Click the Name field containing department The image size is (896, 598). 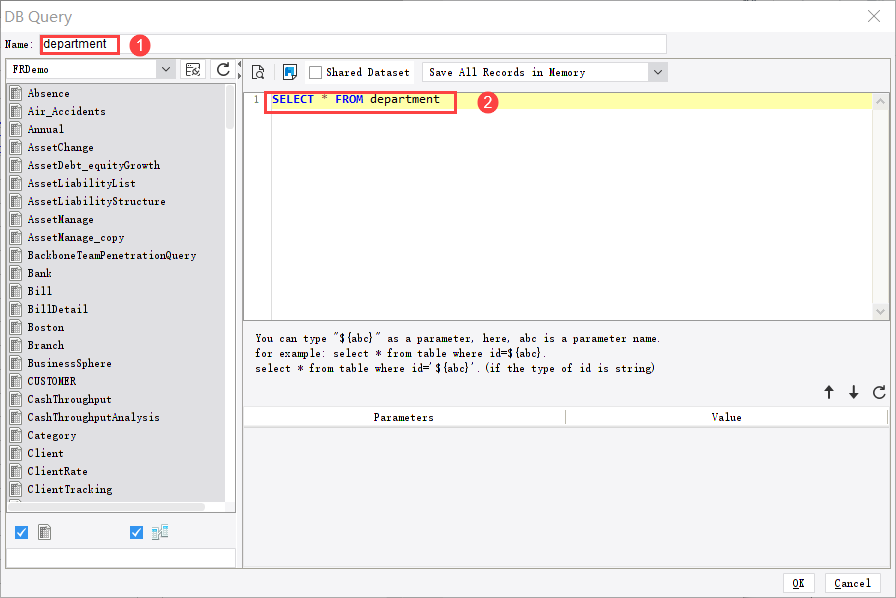click(x=79, y=44)
